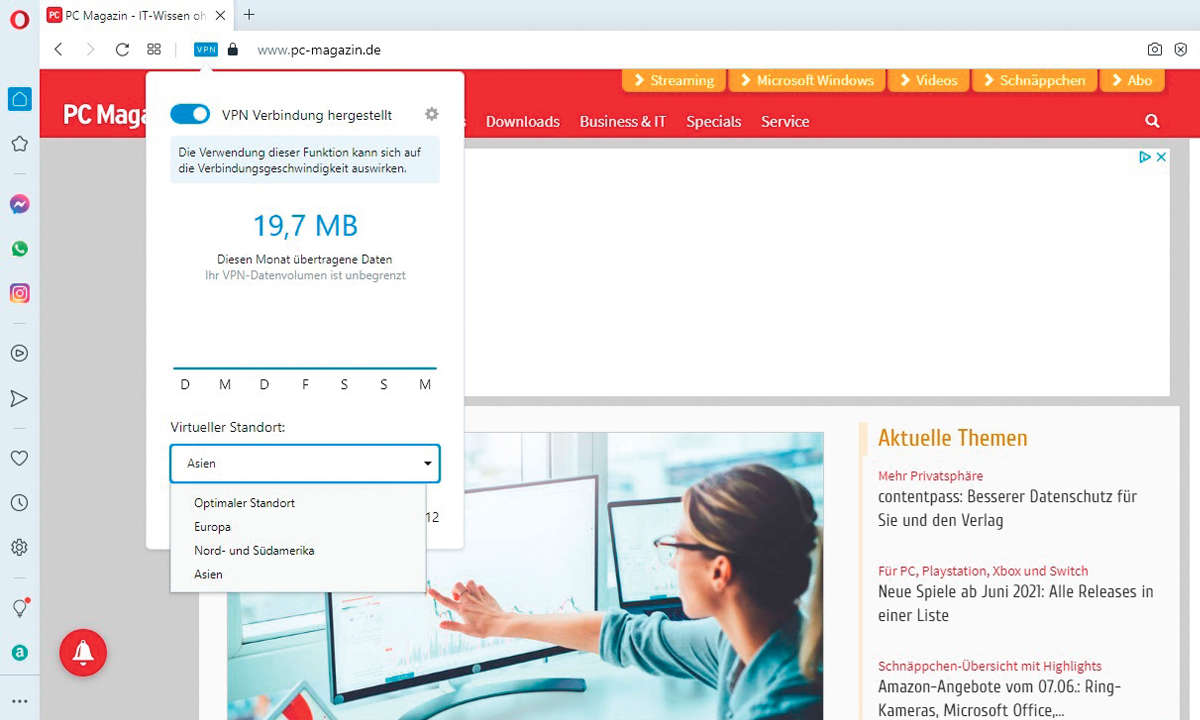Image resolution: width=1200 pixels, height=720 pixels.
Task: Open the Service navigation item
Action: pos(785,121)
